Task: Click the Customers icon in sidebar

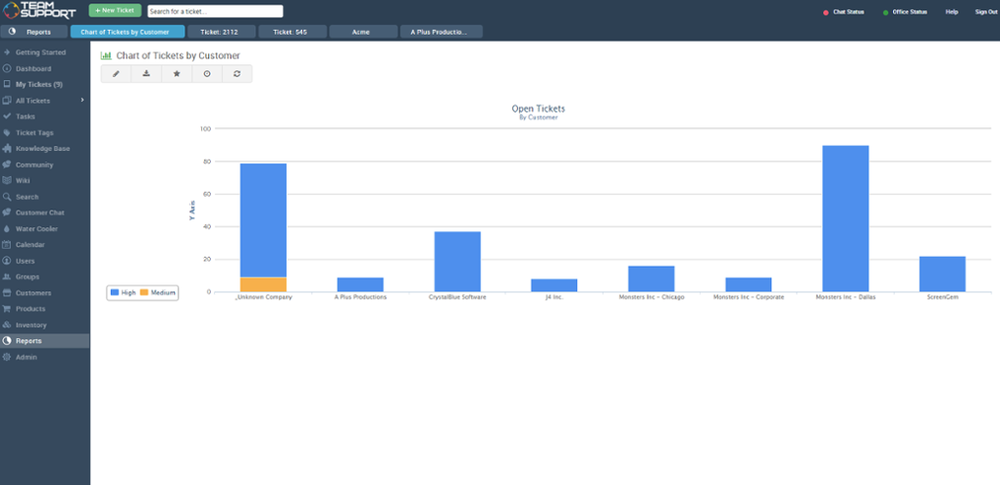Action: [x=7, y=293]
